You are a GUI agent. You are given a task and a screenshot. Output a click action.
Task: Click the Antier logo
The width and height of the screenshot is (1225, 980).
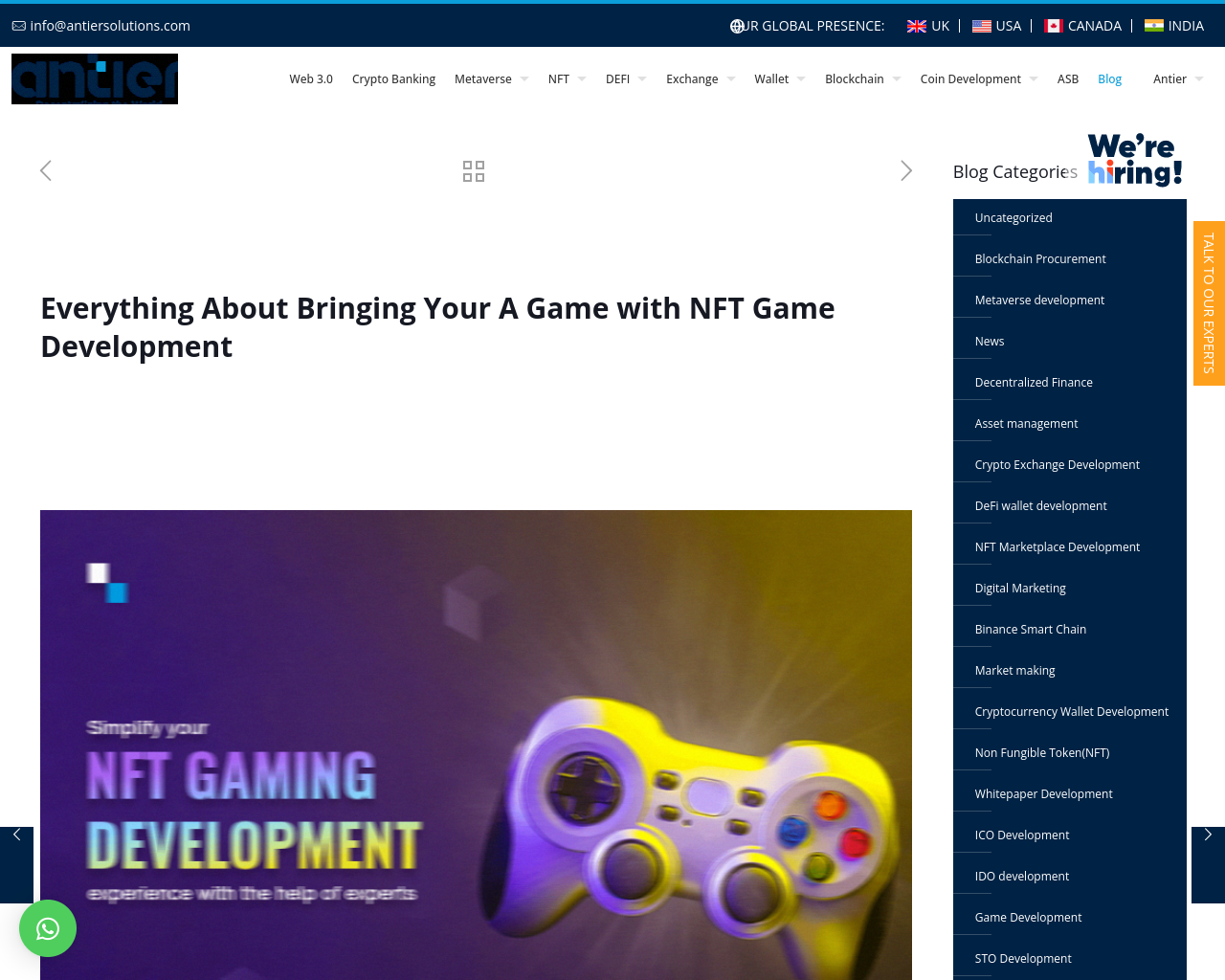point(95,78)
